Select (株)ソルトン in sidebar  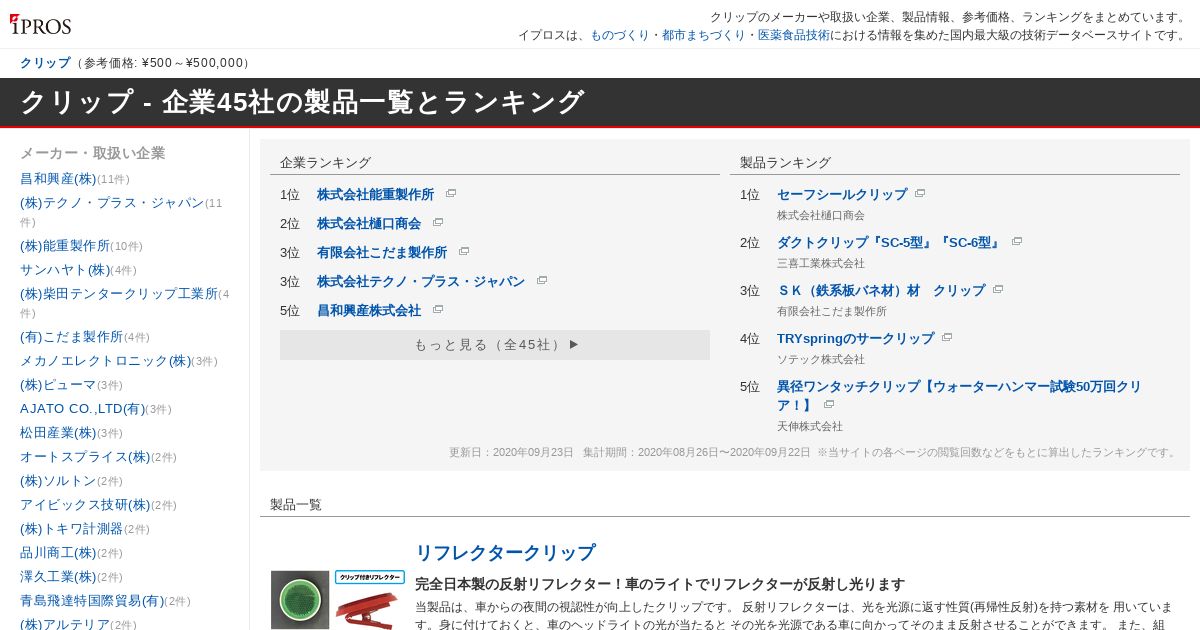pos(58,481)
